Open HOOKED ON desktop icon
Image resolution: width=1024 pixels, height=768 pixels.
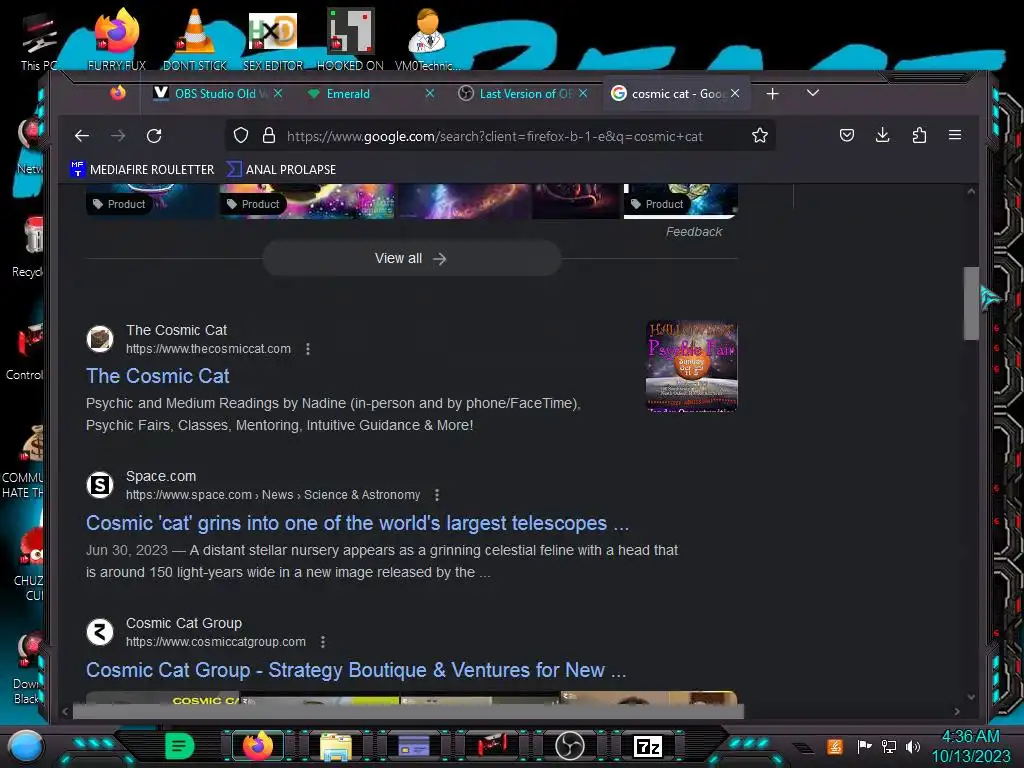[351, 39]
